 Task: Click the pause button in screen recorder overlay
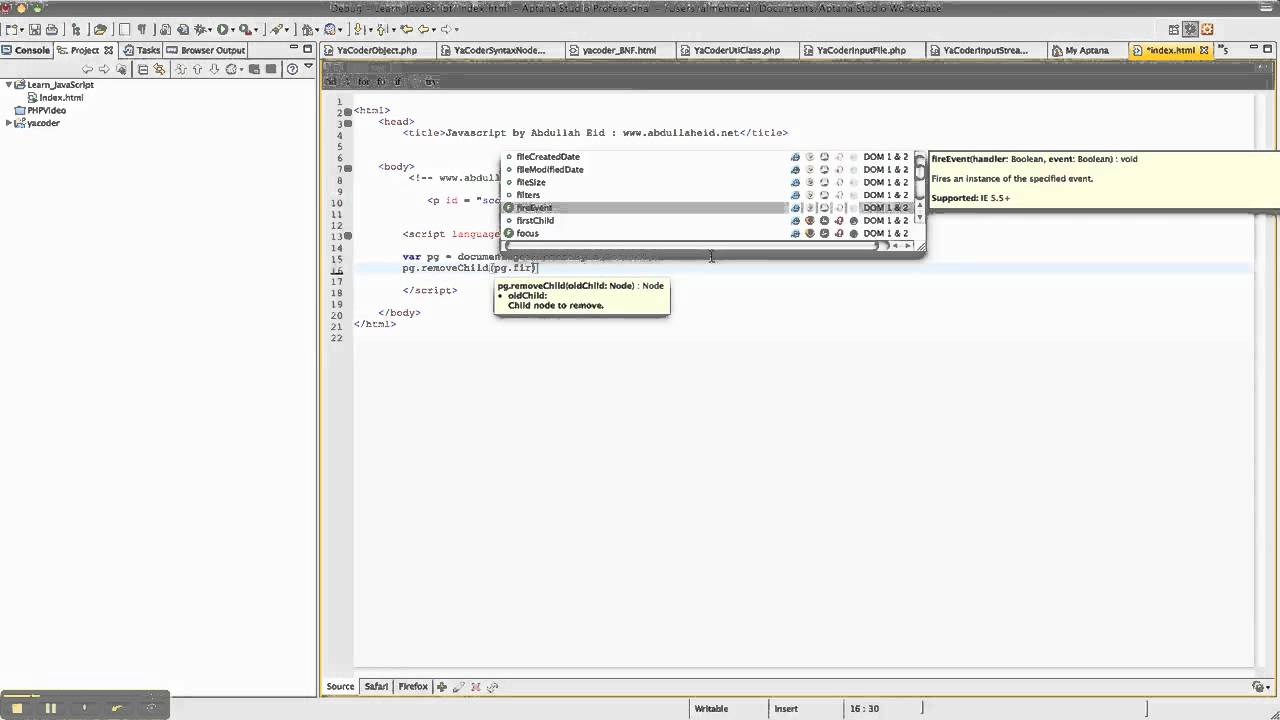click(50, 708)
